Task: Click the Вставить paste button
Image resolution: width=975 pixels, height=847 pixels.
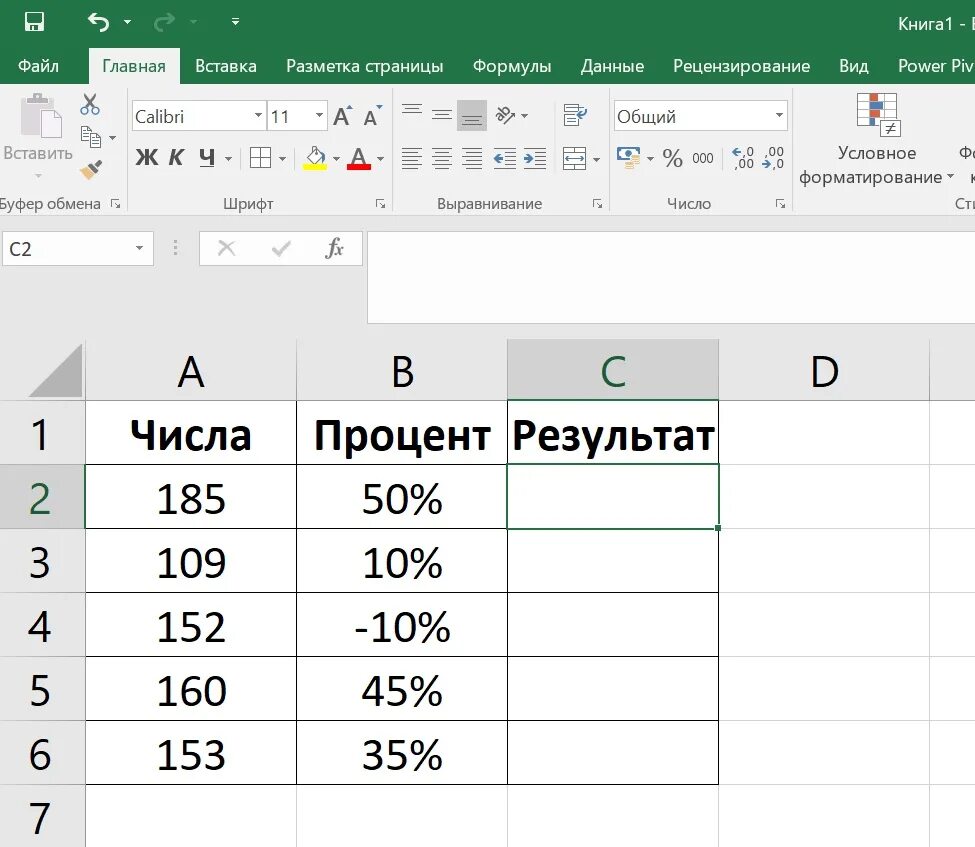Action: (x=39, y=127)
